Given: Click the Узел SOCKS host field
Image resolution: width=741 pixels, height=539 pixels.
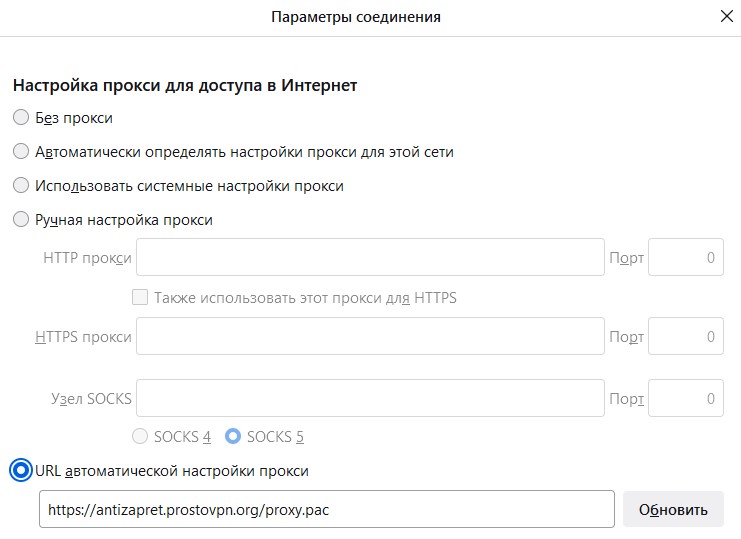Looking at the screenshot, I should click(x=370, y=399).
